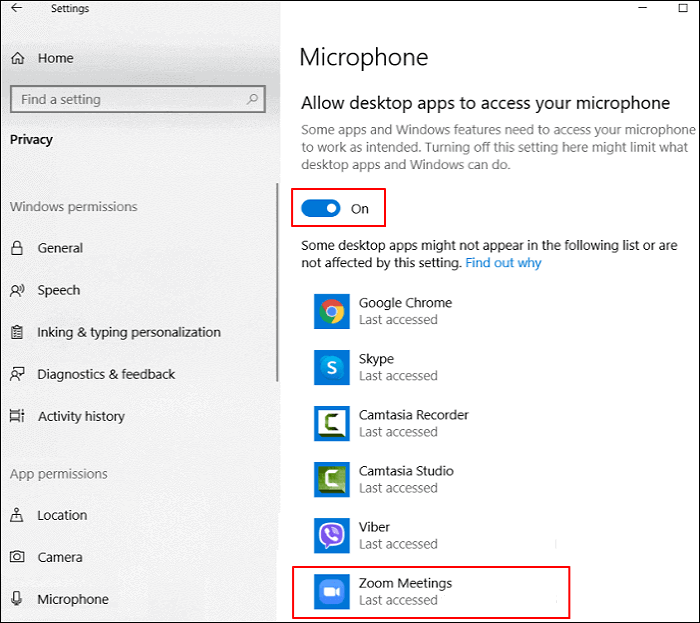Open Camera permissions page
Image resolution: width=700 pixels, height=623 pixels.
[59, 557]
